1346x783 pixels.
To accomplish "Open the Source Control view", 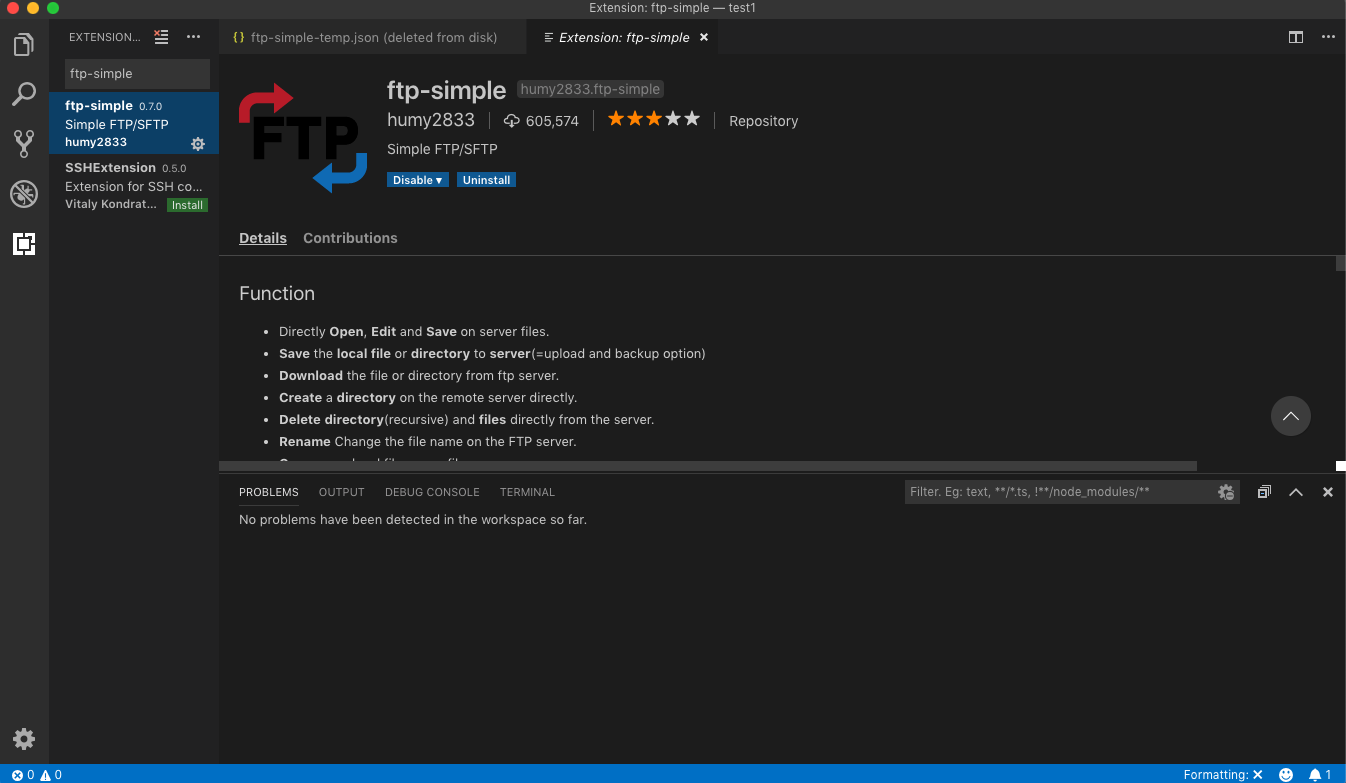I will click(24, 144).
